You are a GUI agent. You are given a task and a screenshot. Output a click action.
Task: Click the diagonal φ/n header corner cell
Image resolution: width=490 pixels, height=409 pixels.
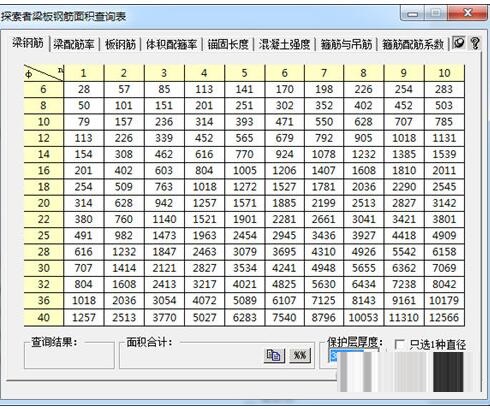[x=44, y=73]
